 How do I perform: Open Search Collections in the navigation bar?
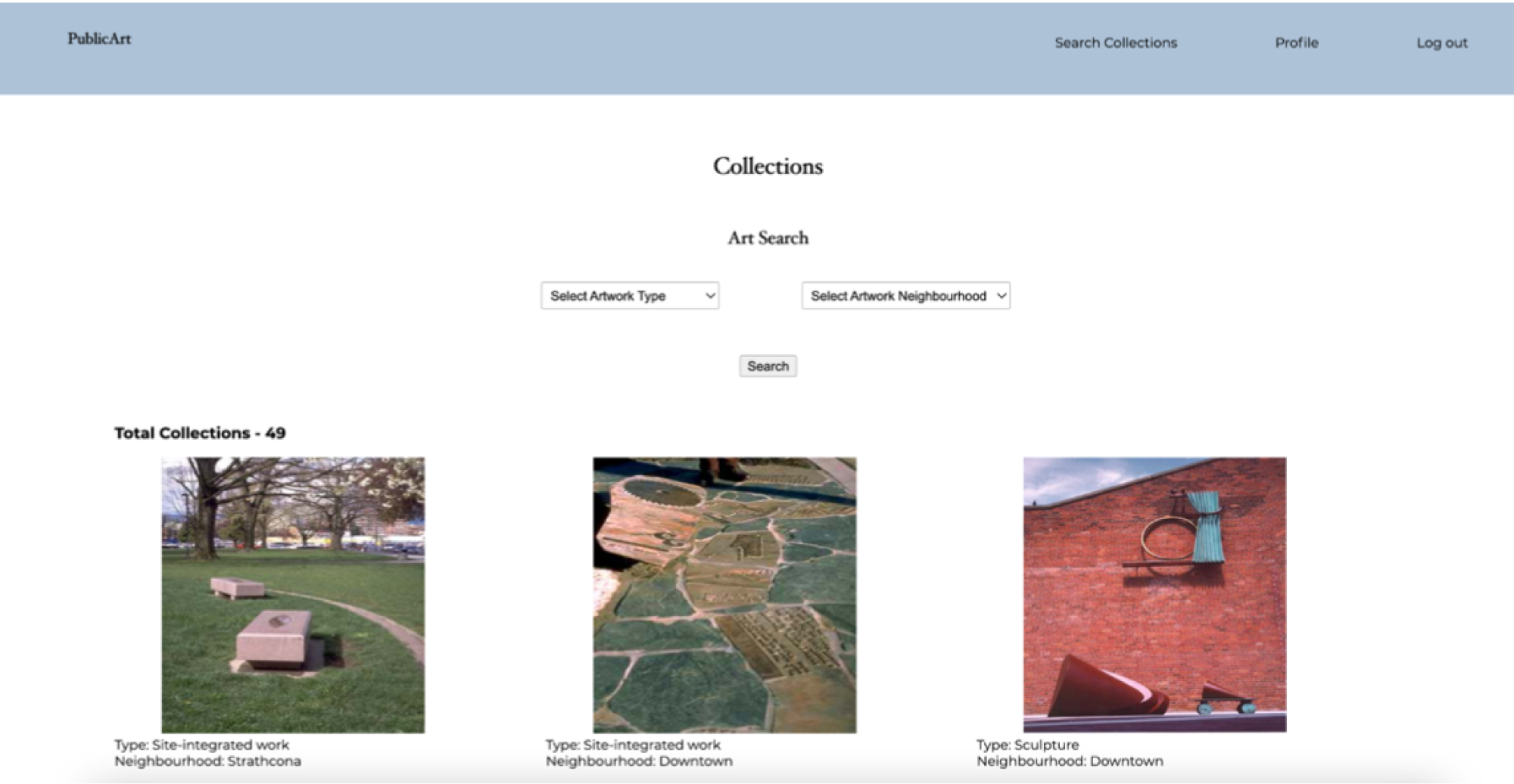pyautogui.click(x=1116, y=43)
